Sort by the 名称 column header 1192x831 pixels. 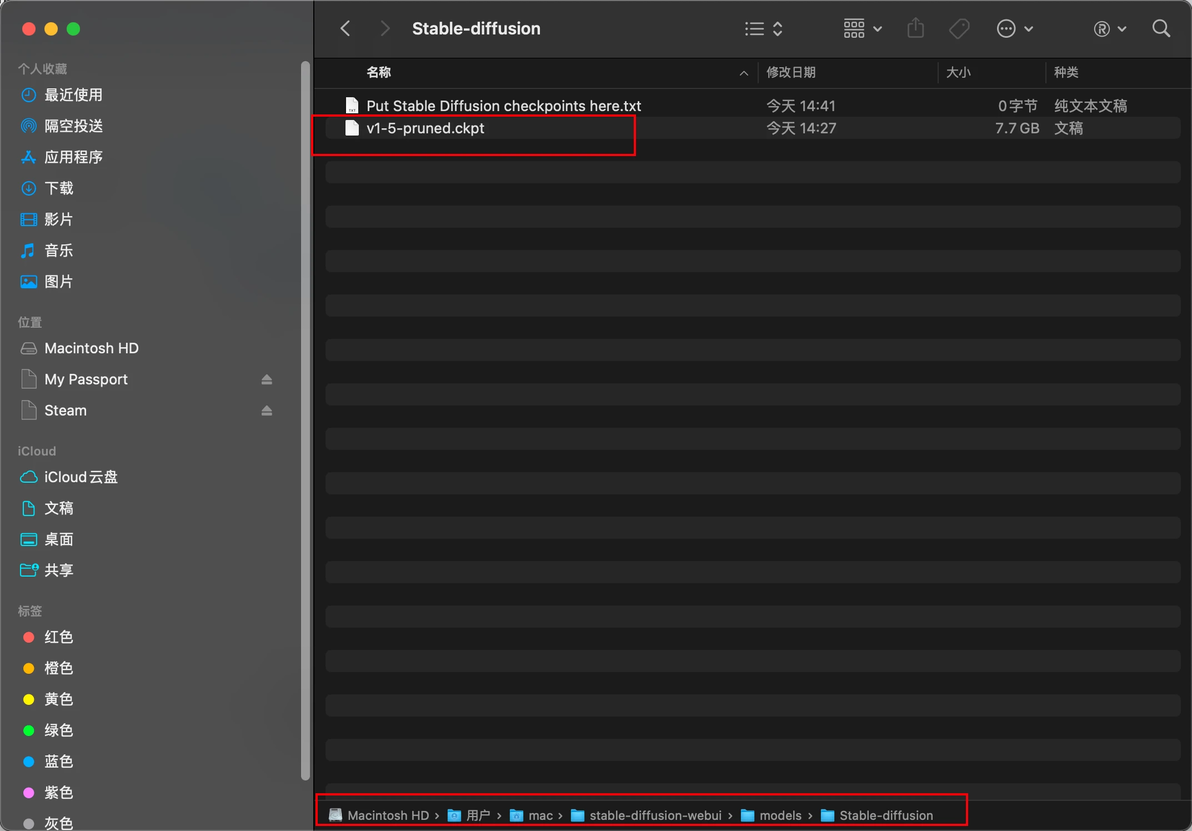379,72
